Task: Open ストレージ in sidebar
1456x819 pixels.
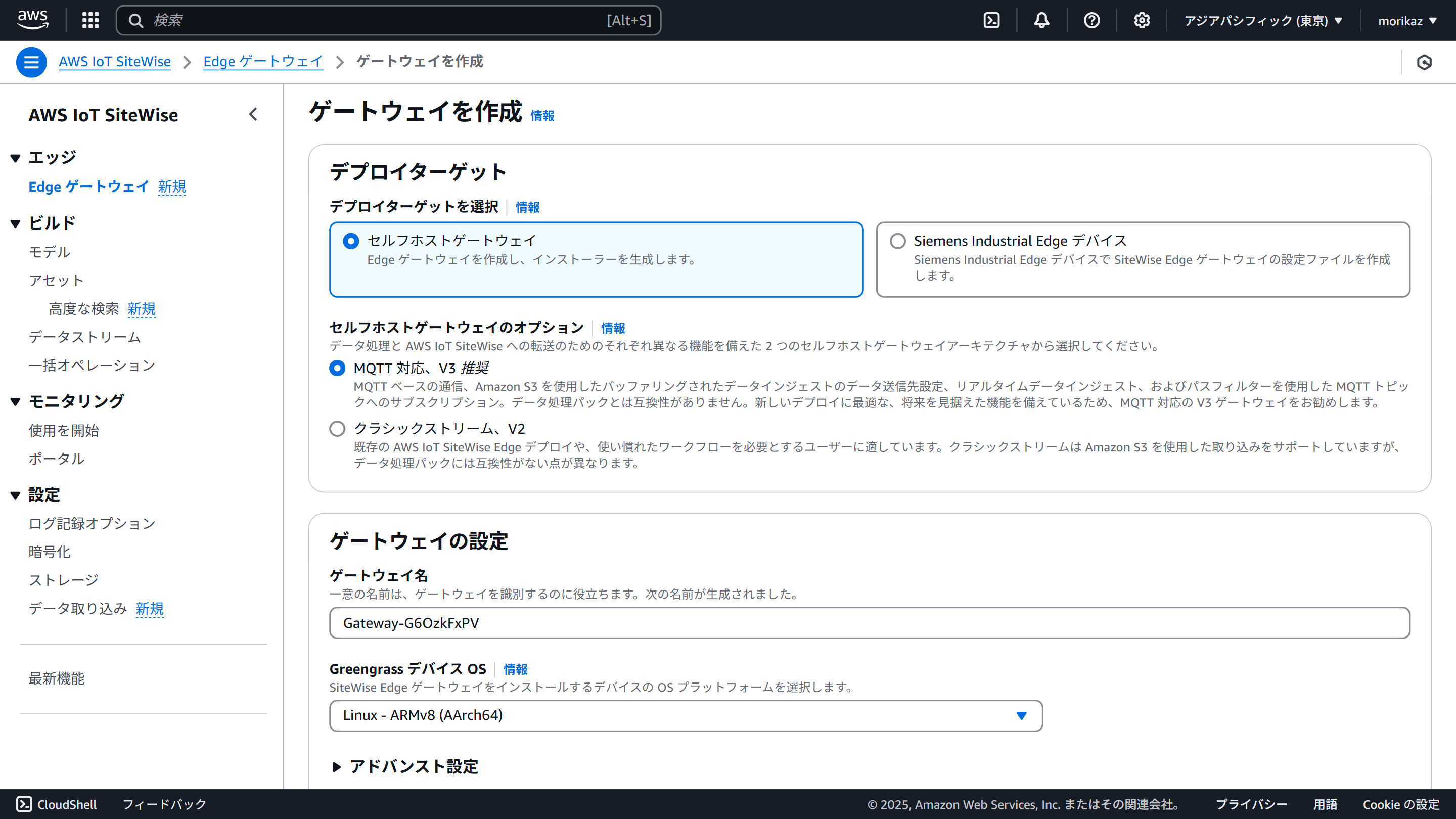Action: pos(64,580)
